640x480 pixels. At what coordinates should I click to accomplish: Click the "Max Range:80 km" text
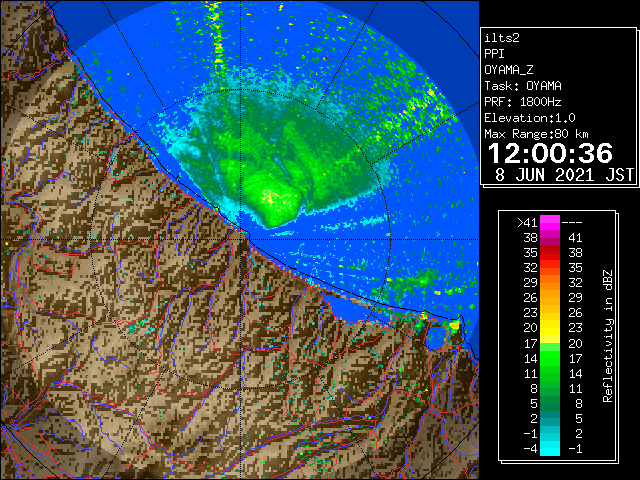(x=536, y=134)
